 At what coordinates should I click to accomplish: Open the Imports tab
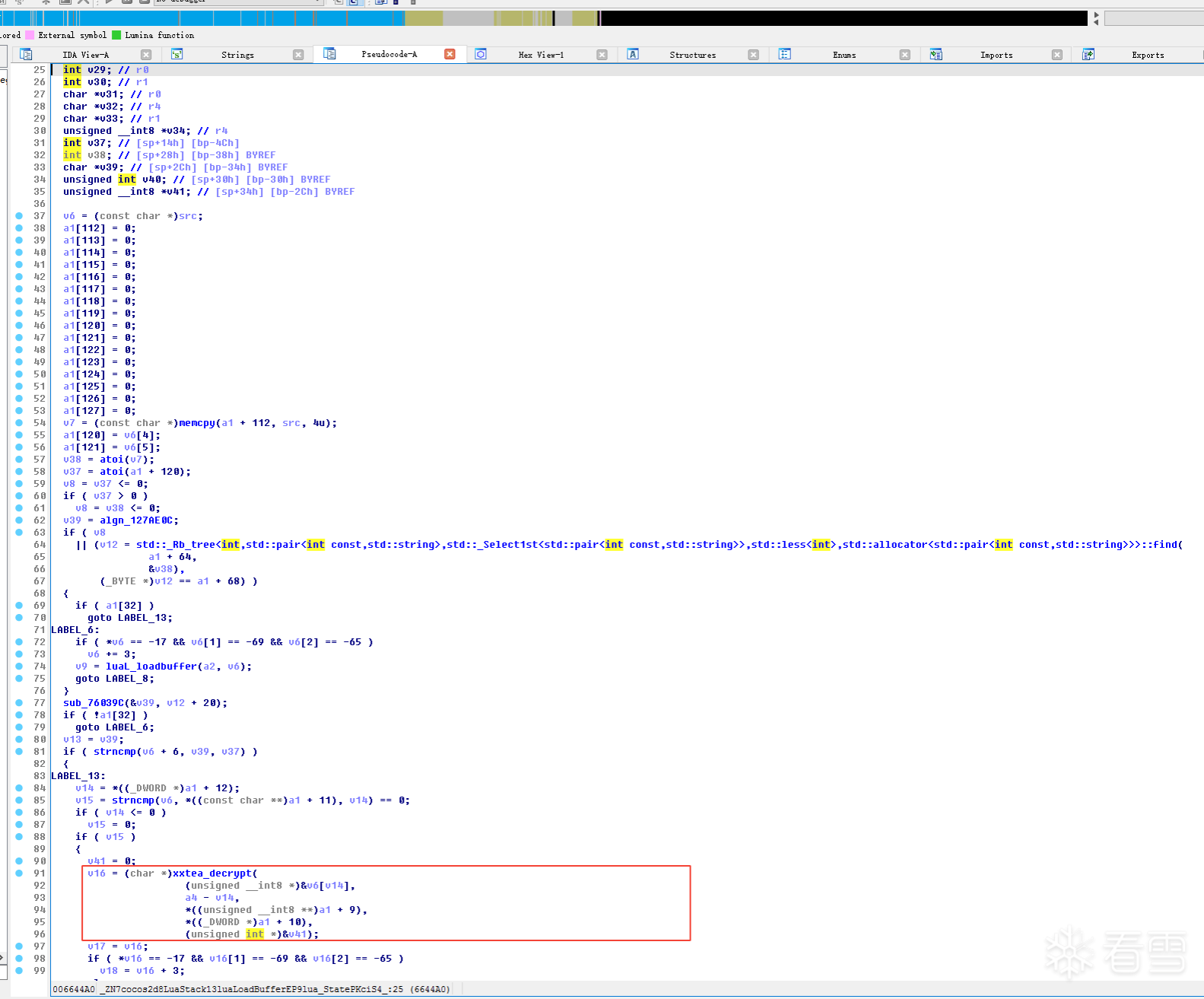pyautogui.click(x=996, y=55)
